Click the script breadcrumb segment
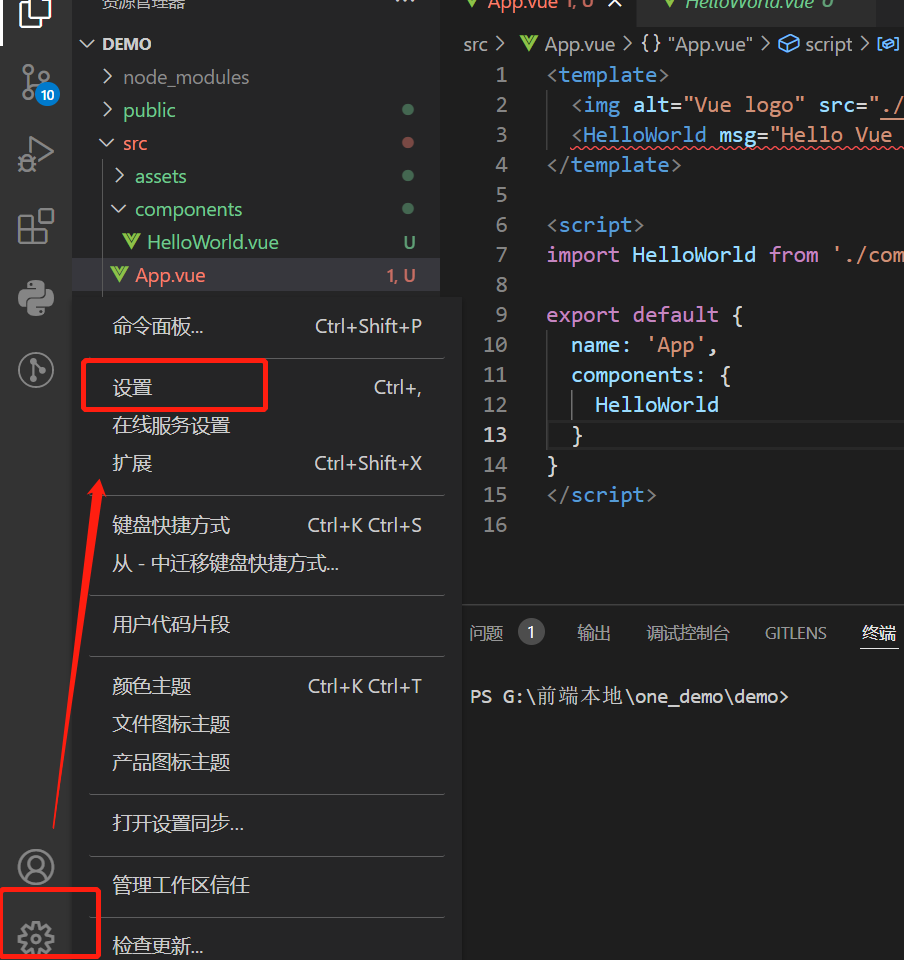 828,44
